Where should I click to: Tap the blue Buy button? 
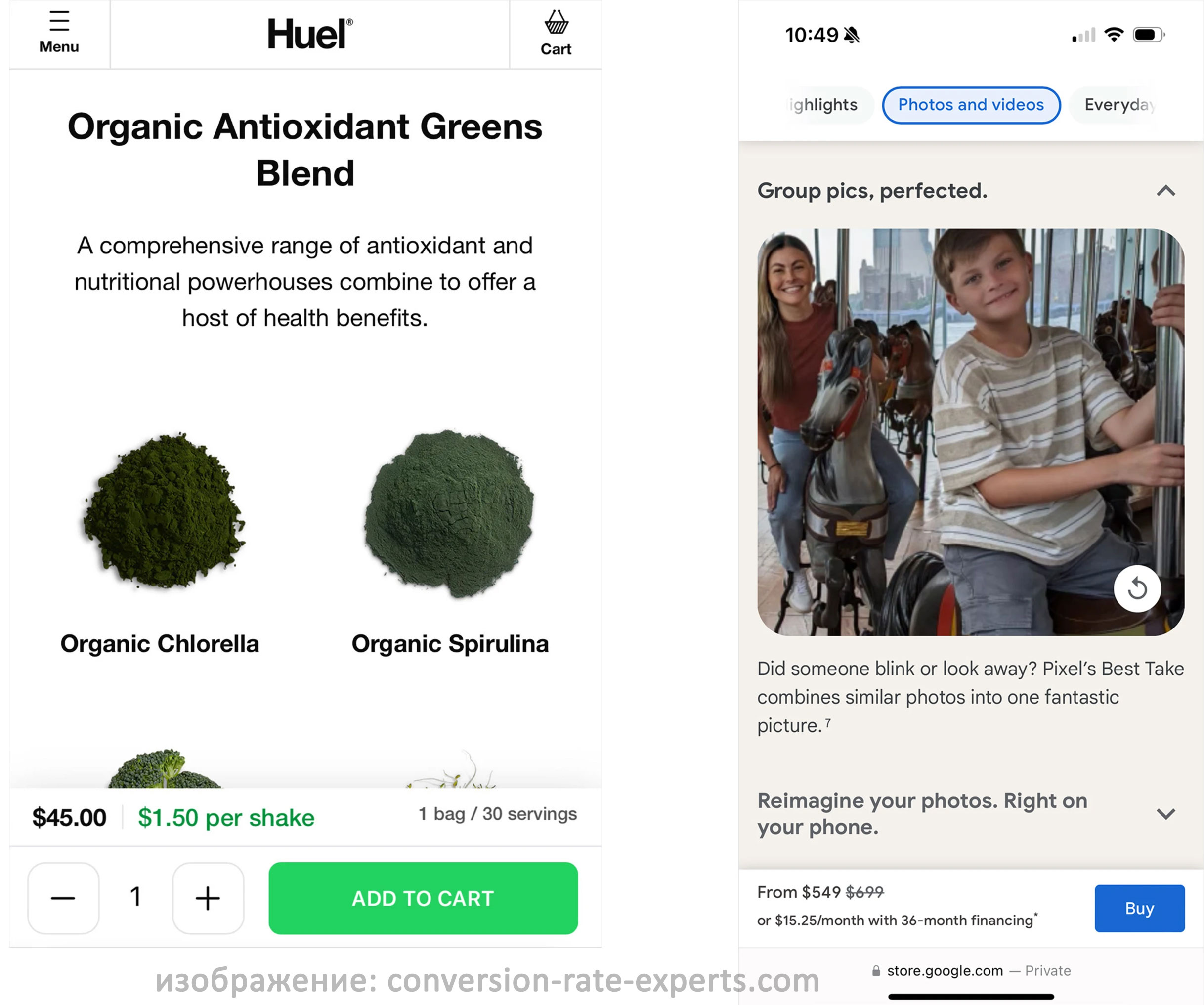tap(1139, 908)
